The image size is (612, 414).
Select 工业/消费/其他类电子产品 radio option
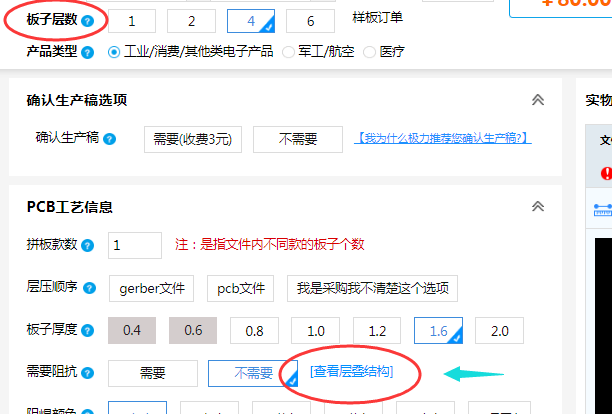coord(113,51)
